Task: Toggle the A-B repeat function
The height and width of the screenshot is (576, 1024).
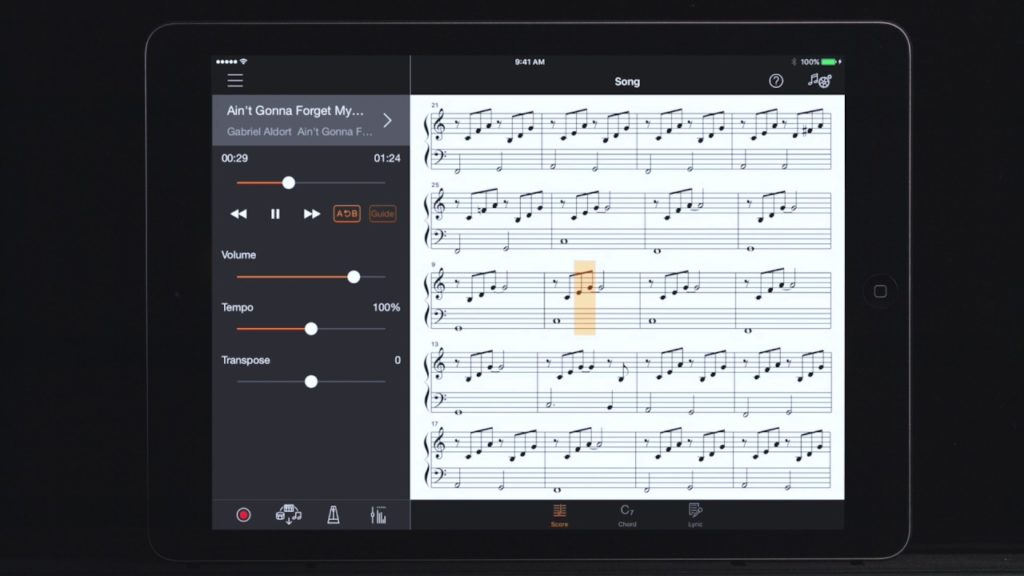Action: pyautogui.click(x=346, y=213)
